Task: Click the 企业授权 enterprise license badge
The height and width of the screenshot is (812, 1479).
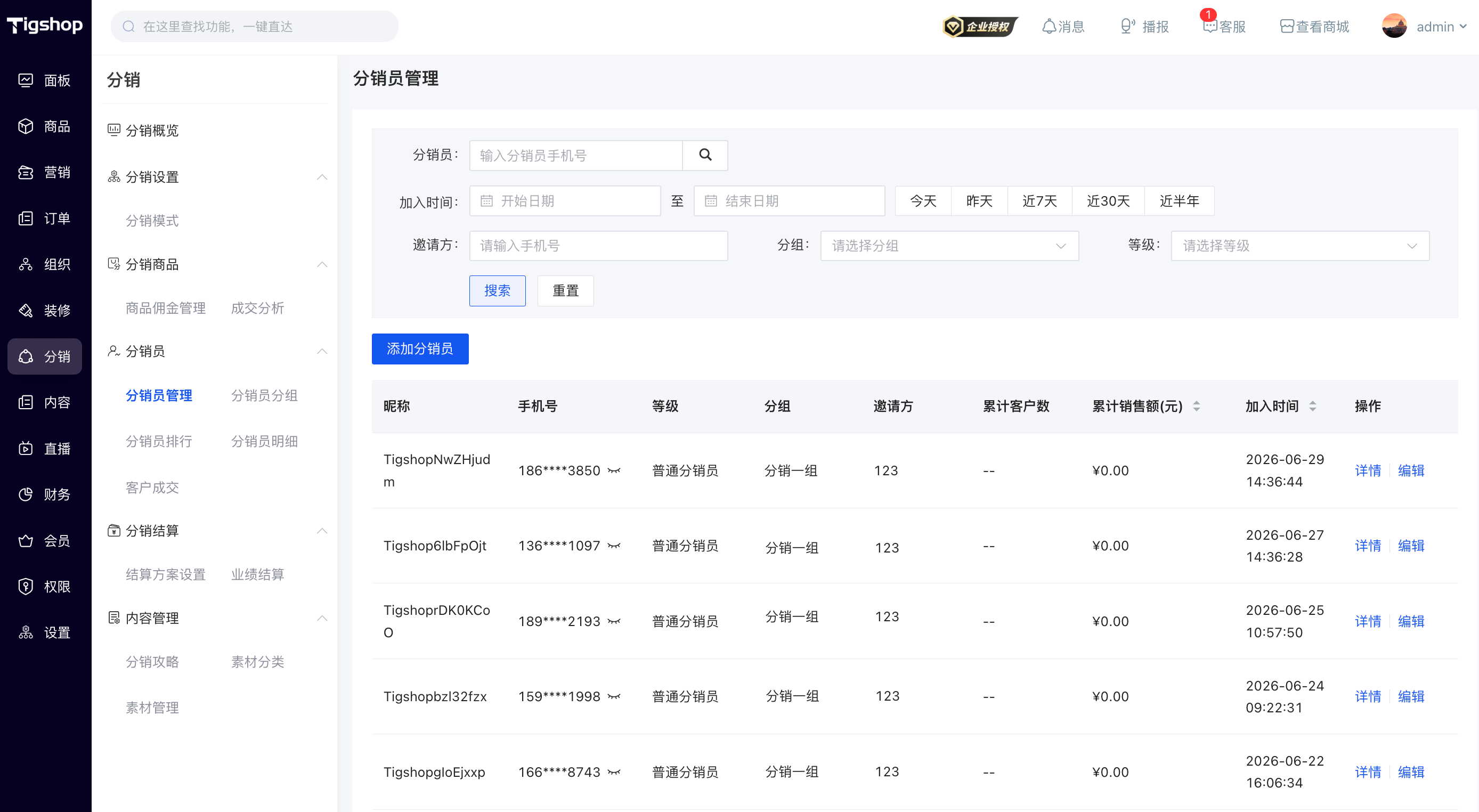Action: [980, 27]
